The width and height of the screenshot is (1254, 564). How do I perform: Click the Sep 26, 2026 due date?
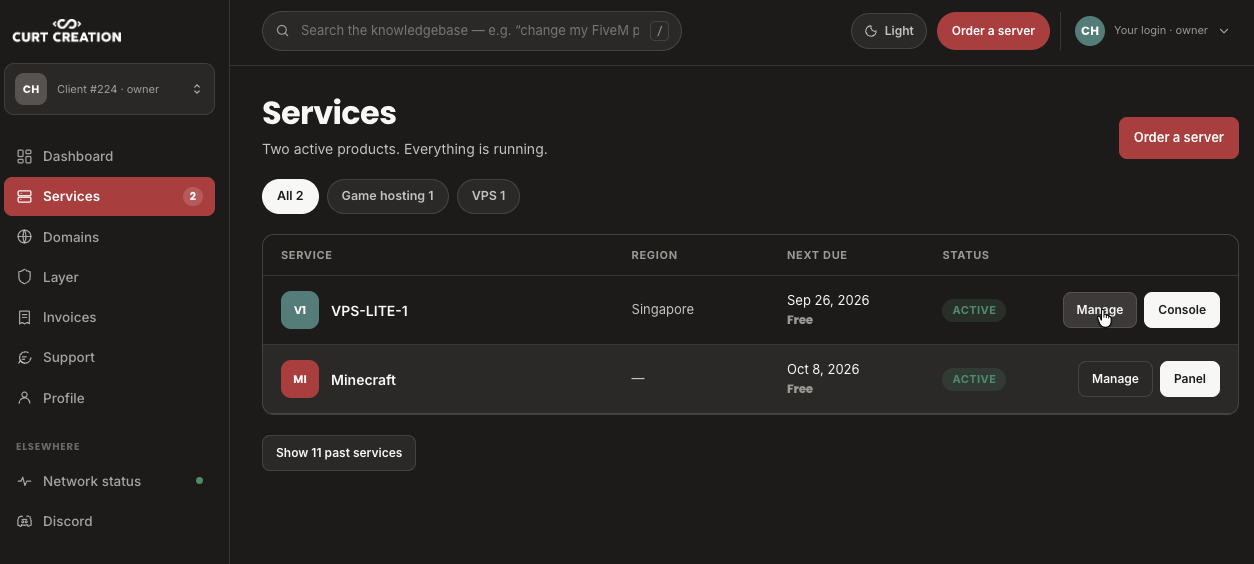pos(828,300)
